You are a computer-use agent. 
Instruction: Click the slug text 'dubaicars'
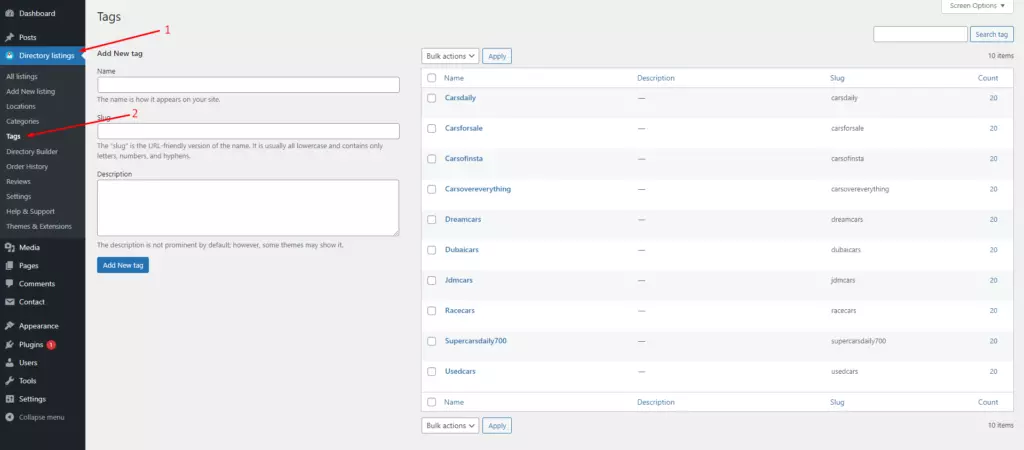click(846, 250)
